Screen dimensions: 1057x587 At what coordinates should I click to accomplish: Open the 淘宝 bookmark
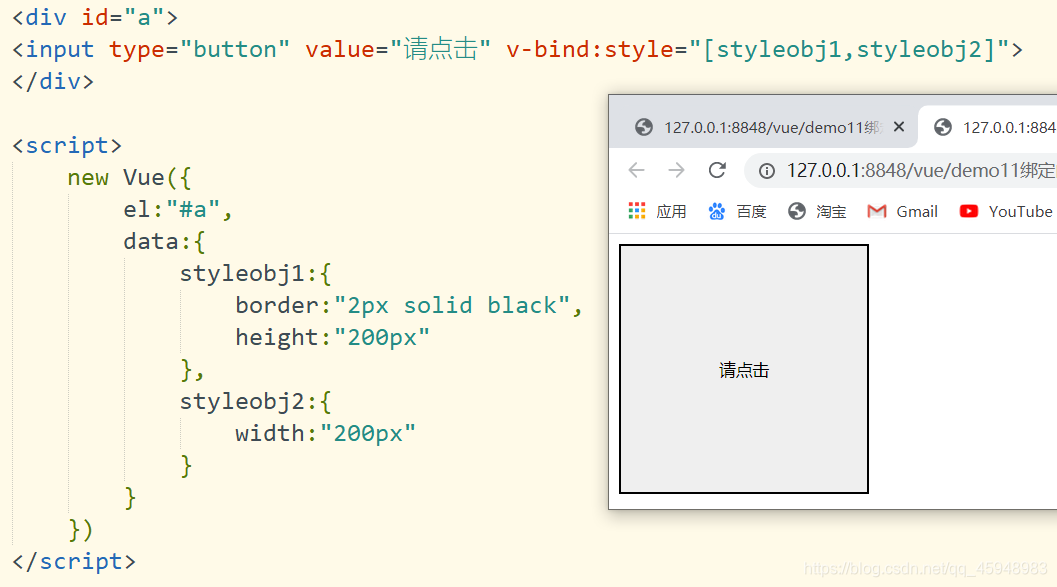point(817,212)
